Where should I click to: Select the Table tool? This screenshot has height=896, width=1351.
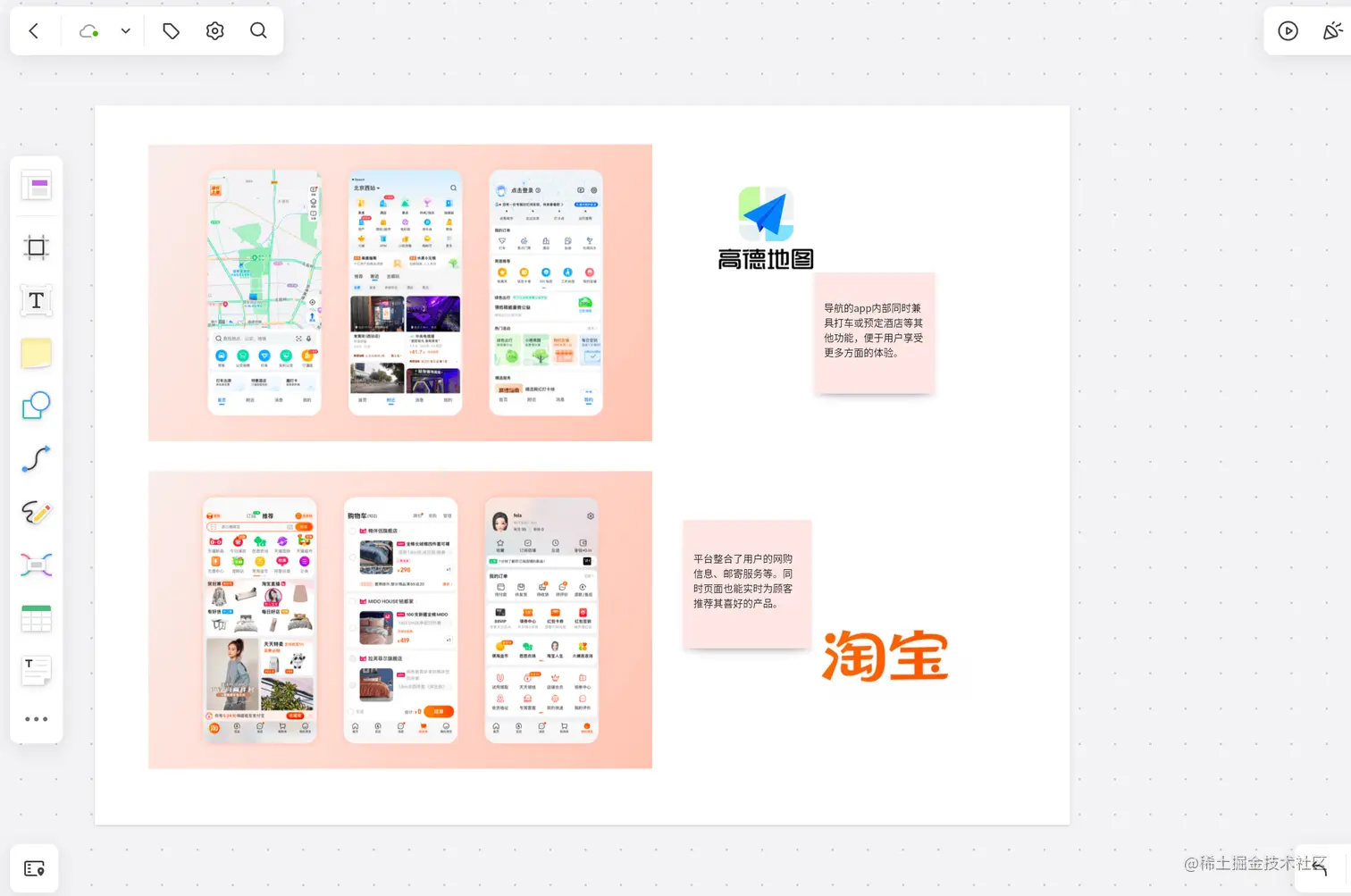(37, 618)
